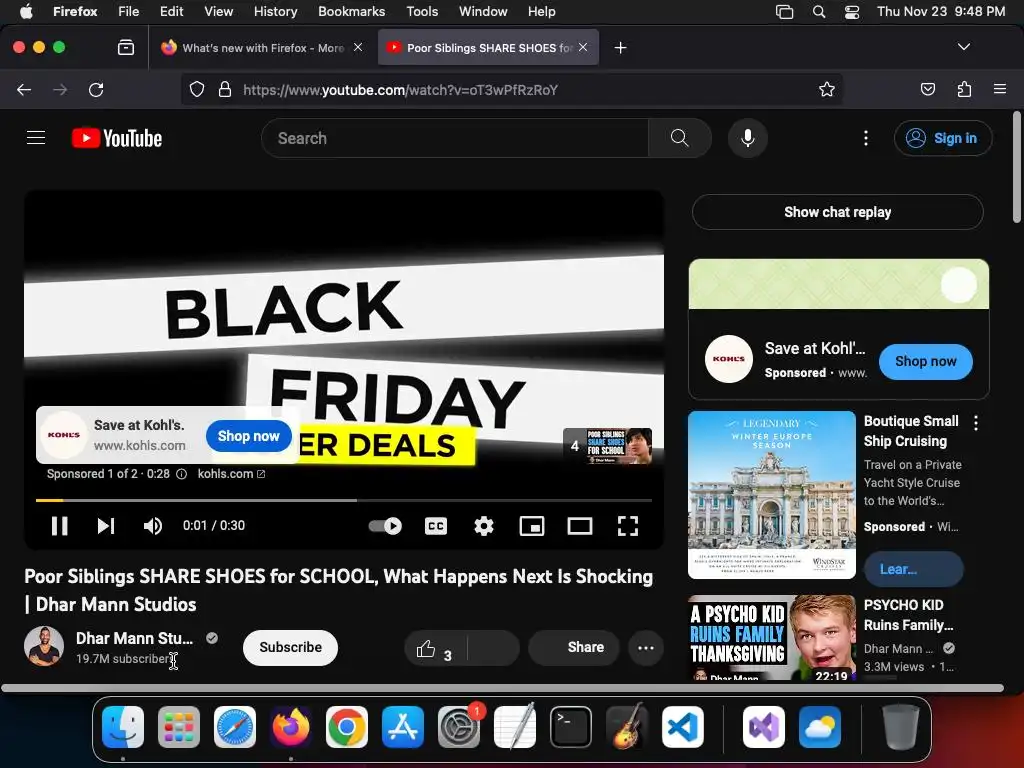This screenshot has height=768, width=1024.
Task: Skip to the next video
Action: pos(106,526)
